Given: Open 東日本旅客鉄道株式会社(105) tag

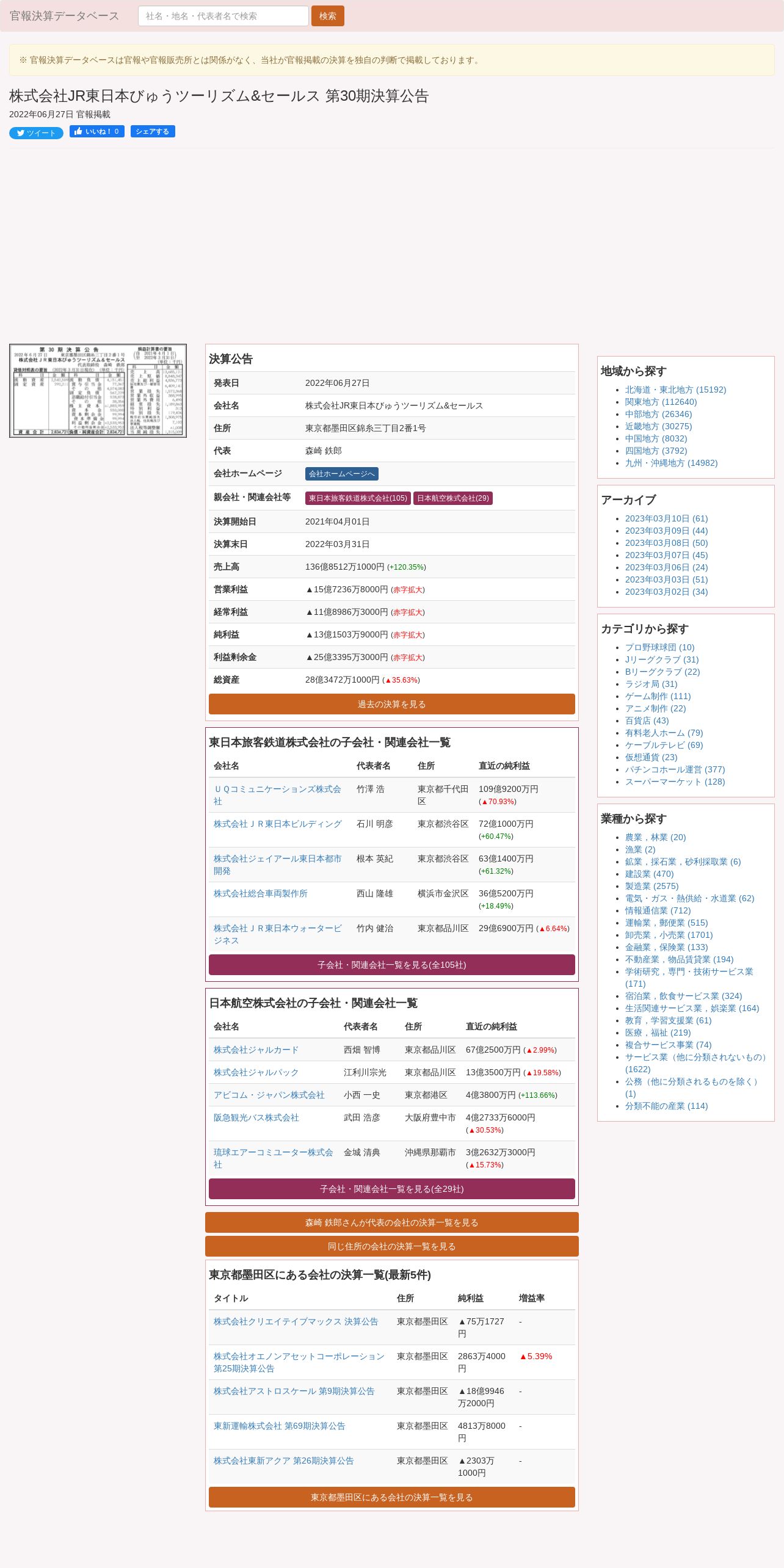Looking at the screenshot, I should [x=358, y=498].
